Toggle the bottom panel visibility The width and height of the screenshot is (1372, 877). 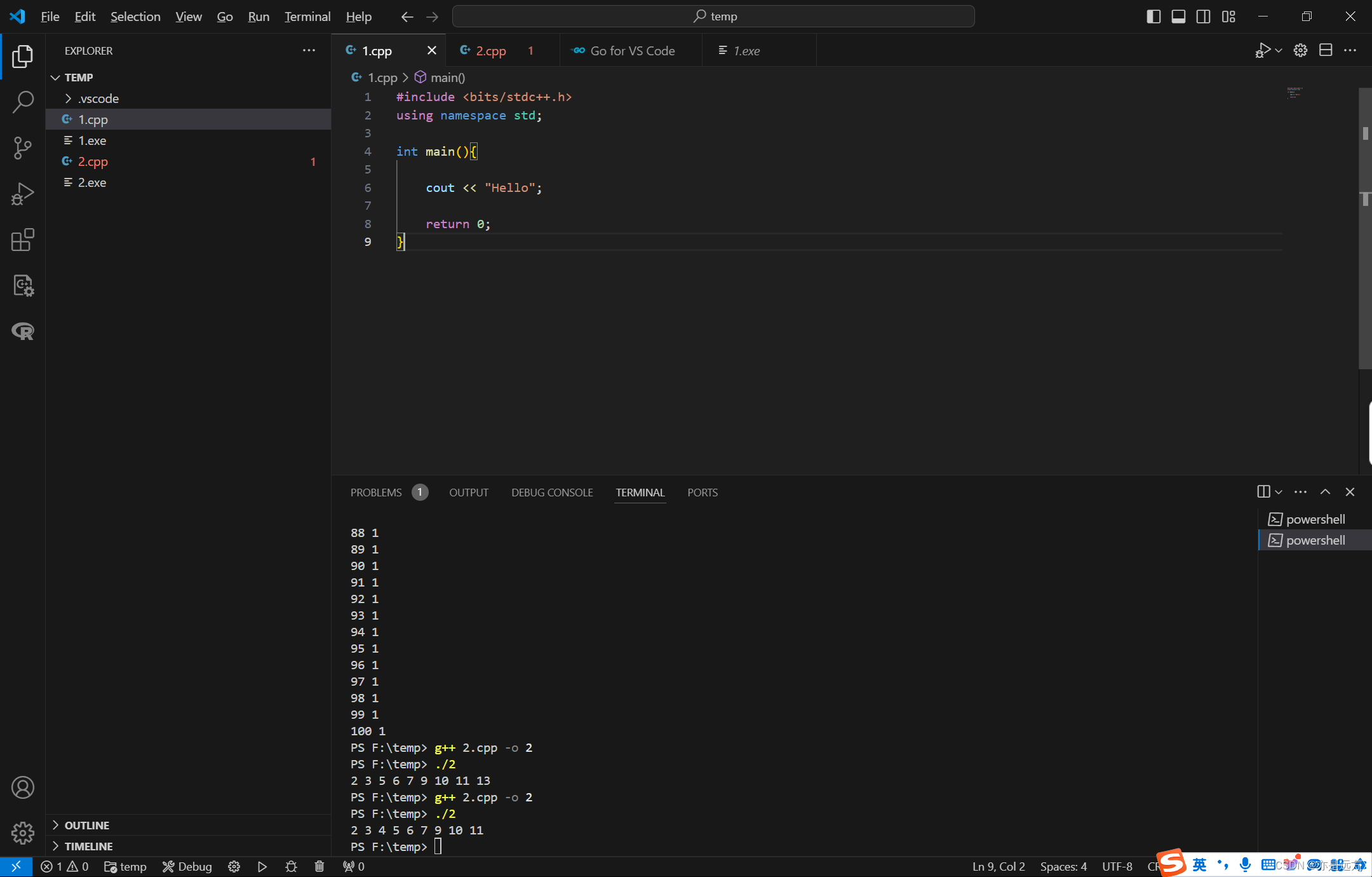(x=1178, y=16)
